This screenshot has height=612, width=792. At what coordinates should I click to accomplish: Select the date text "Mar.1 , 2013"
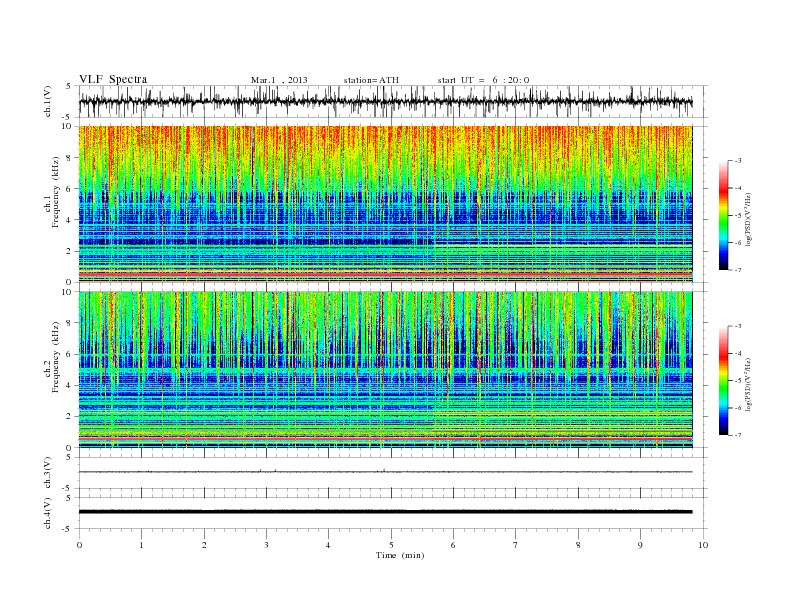click(x=279, y=80)
